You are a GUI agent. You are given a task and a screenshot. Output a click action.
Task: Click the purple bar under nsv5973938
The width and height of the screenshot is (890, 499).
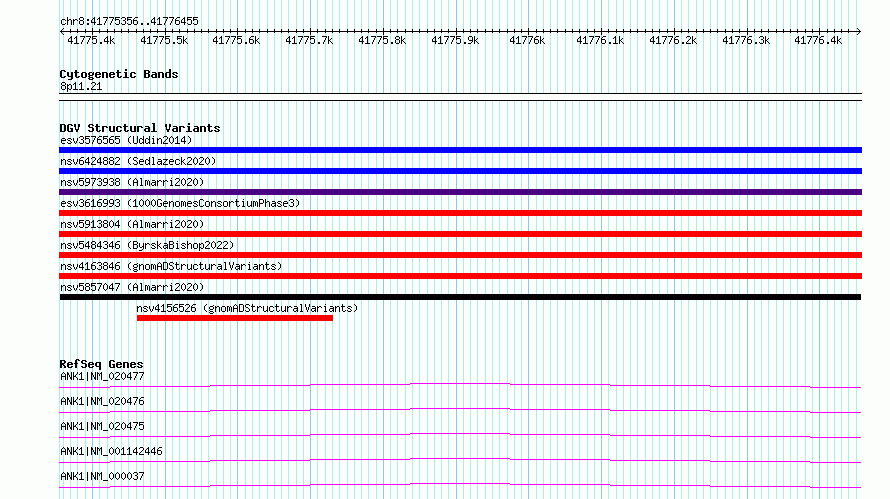tap(460, 192)
